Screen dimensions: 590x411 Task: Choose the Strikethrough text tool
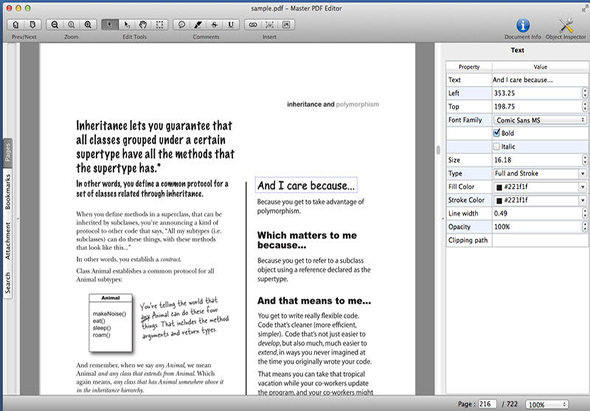214,25
